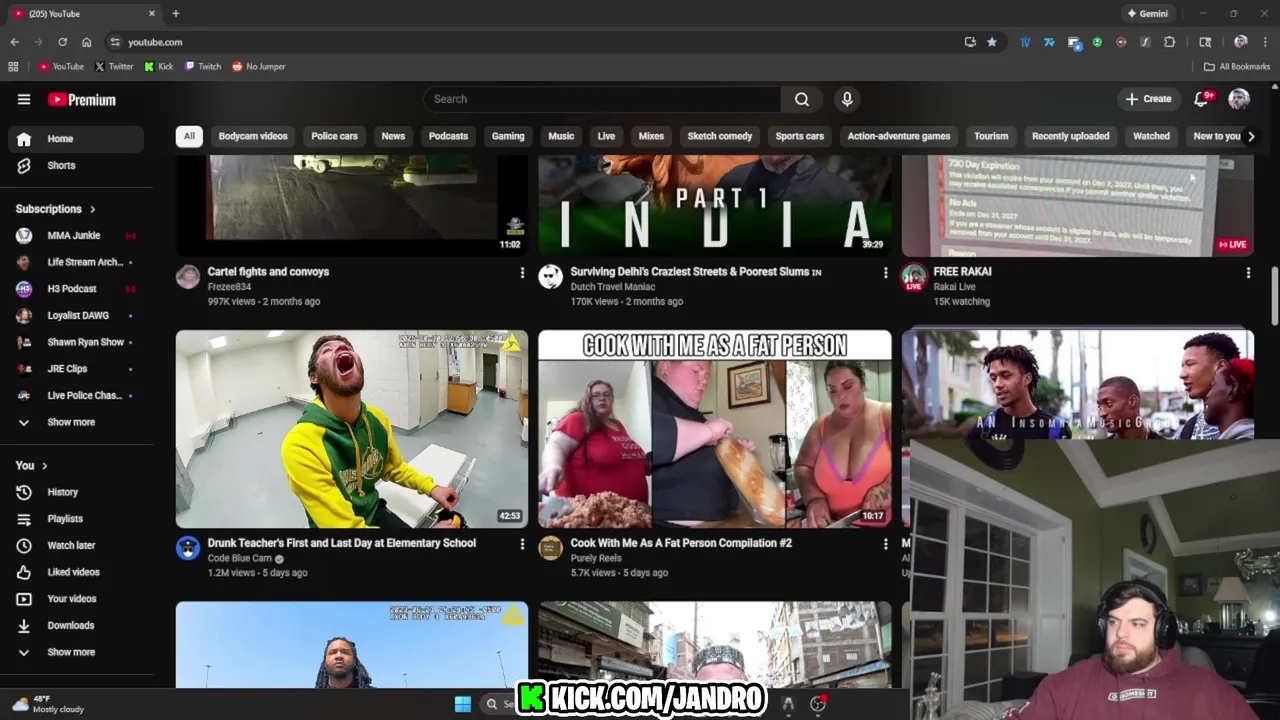1280x720 pixels.
Task: Open Code Blue Cam channel avatar
Action: tap(188, 548)
